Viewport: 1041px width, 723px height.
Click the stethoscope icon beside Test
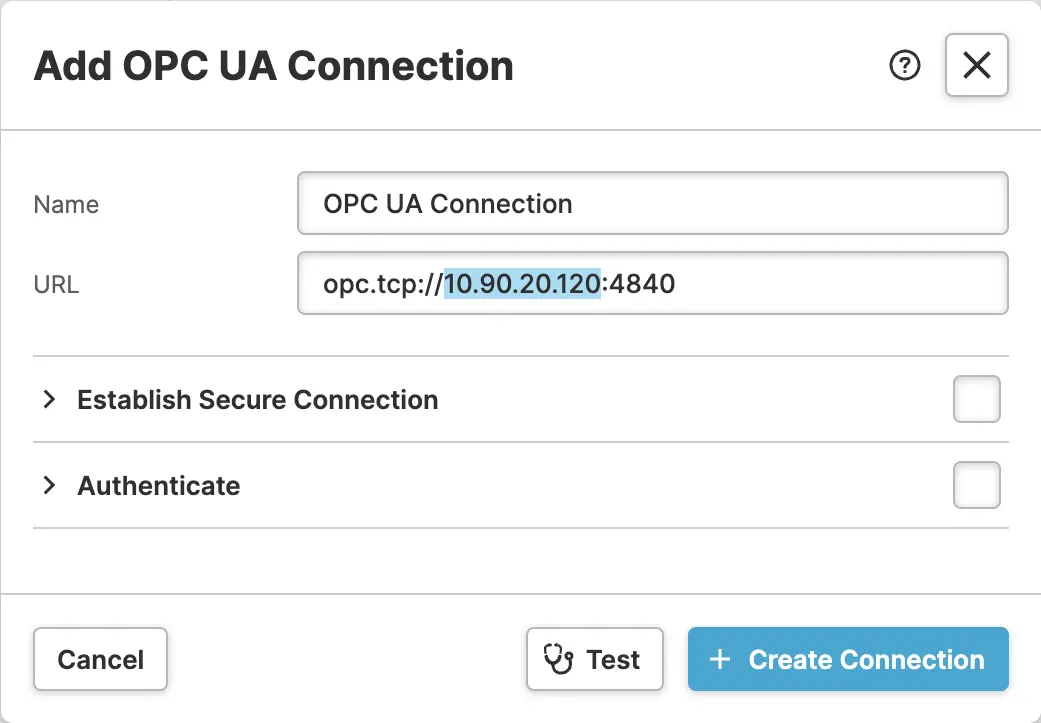558,659
